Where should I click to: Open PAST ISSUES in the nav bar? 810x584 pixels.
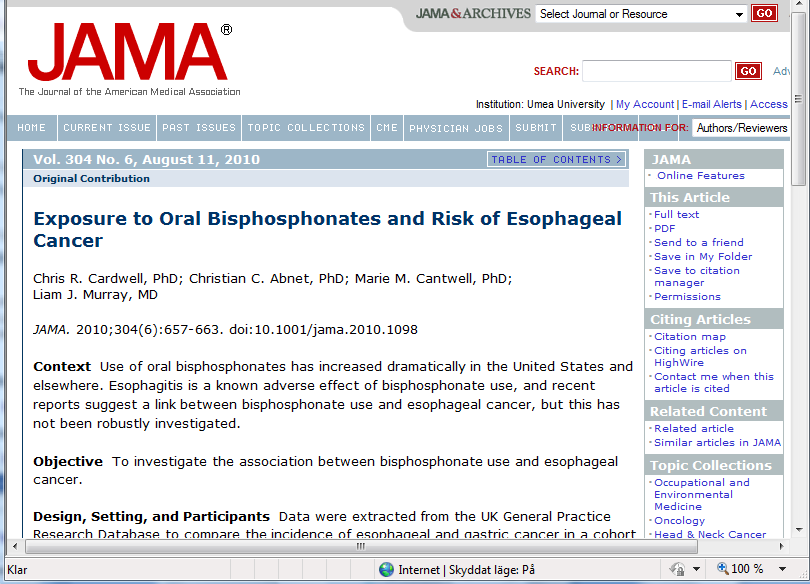click(x=199, y=128)
